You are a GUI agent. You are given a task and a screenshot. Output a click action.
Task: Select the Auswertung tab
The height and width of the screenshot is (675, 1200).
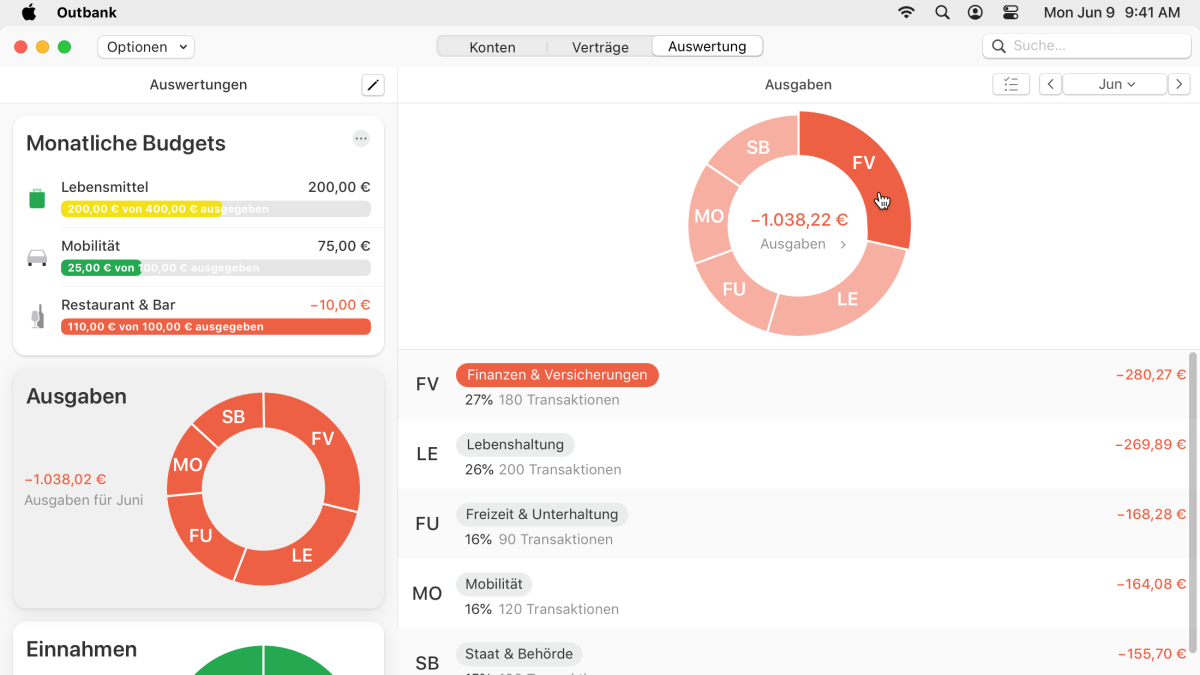[x=707, y=47]
